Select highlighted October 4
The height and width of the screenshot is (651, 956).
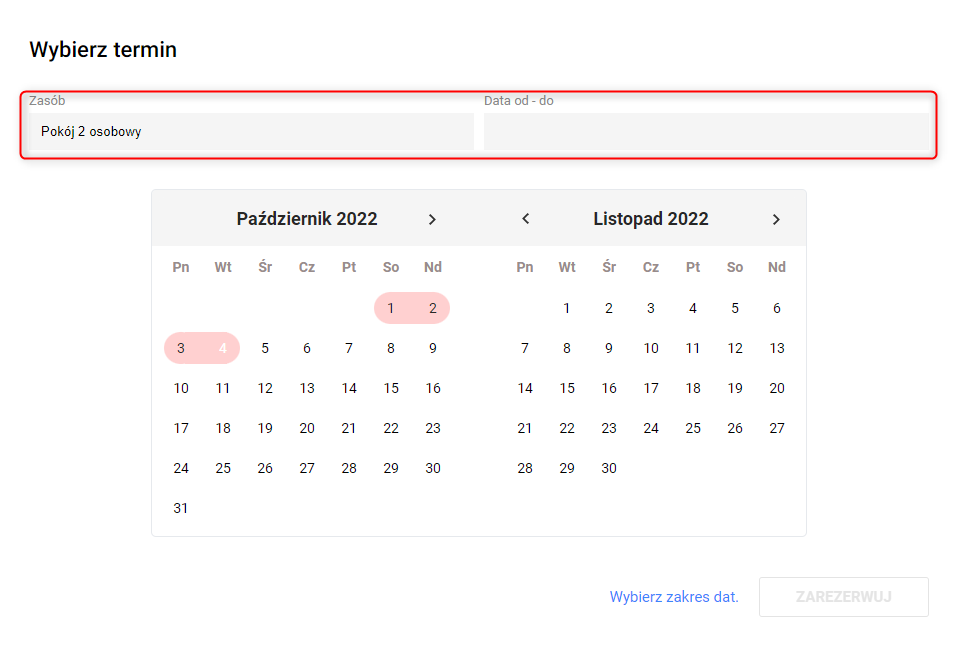pyautogui.click(x=223, y=348)
